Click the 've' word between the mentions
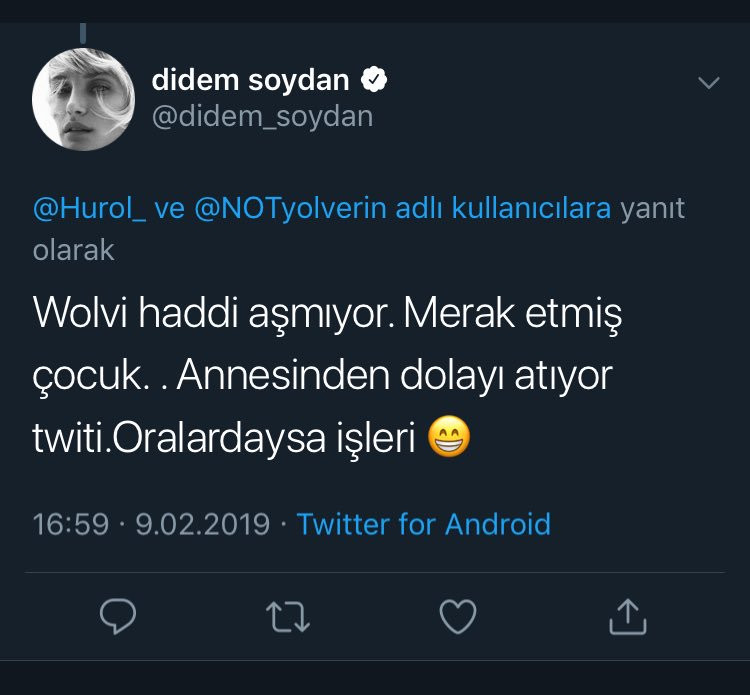 point(170,210)
